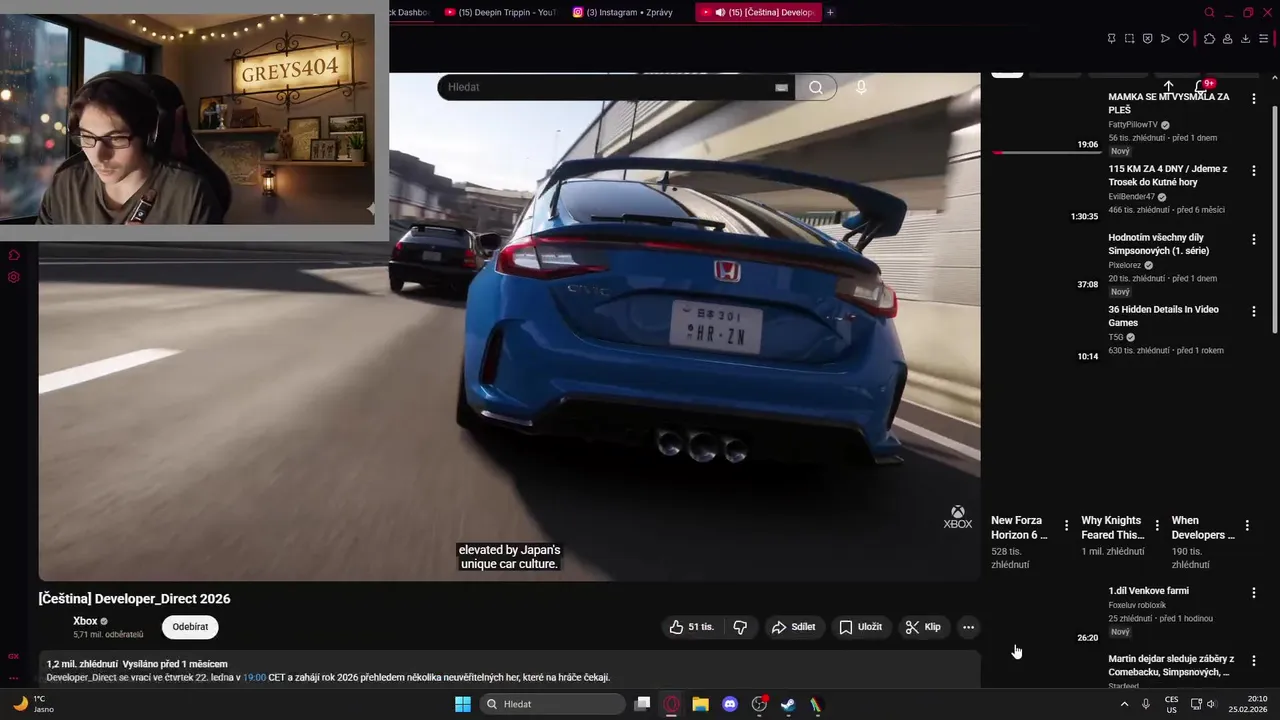Open options for 36 Hidden Details video
This screenshot has height=720, width=1280.
(1253, 312)
